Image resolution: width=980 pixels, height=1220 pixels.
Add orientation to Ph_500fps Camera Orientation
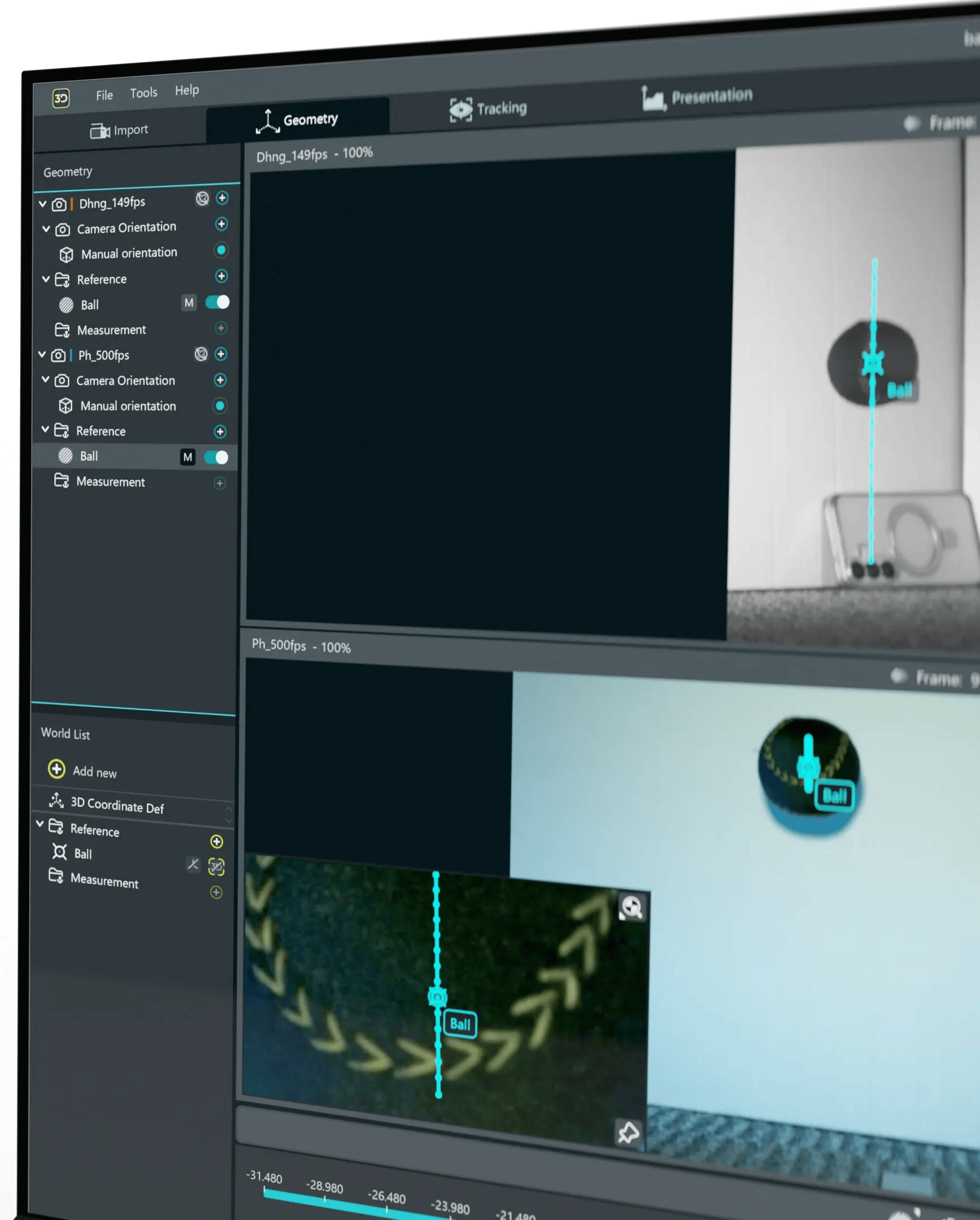click(221, 380)
